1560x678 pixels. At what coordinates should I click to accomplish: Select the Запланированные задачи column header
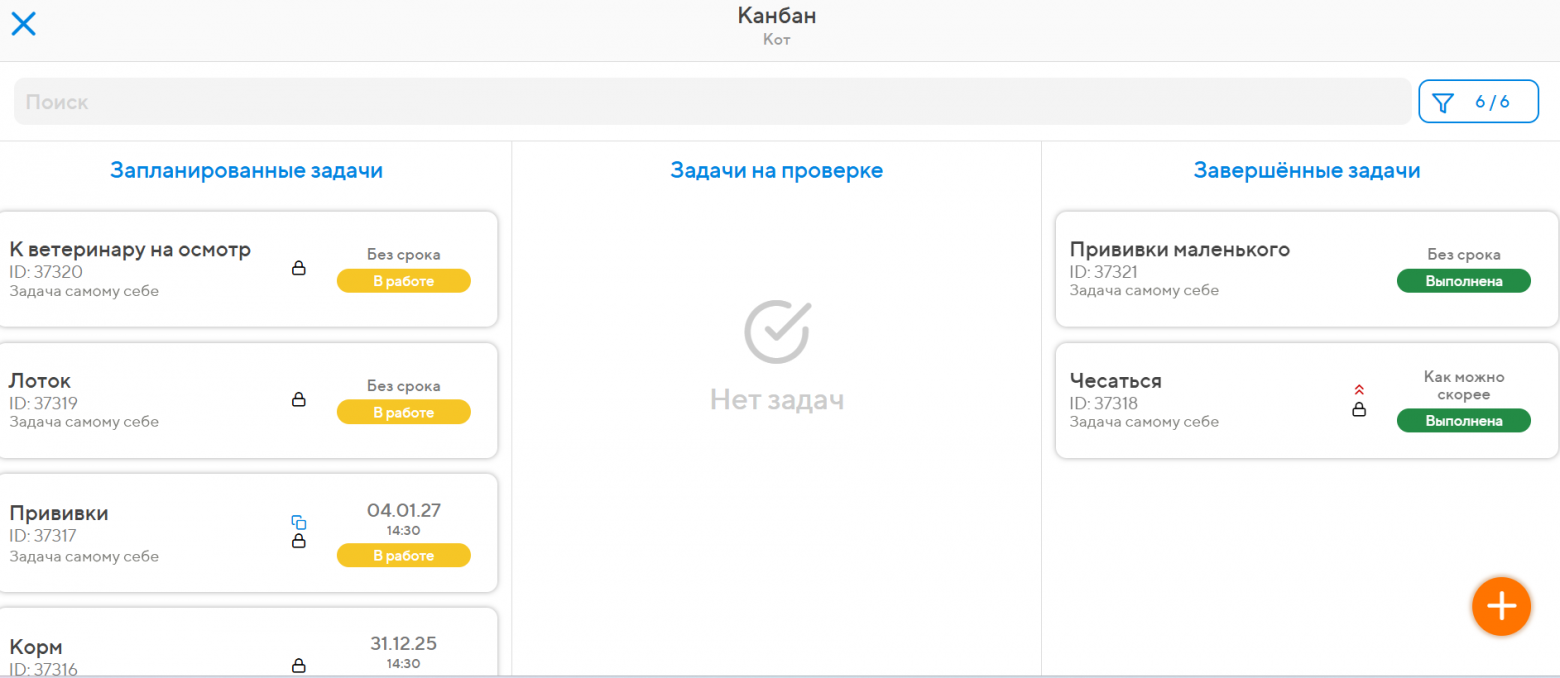[x=247, y=170]
